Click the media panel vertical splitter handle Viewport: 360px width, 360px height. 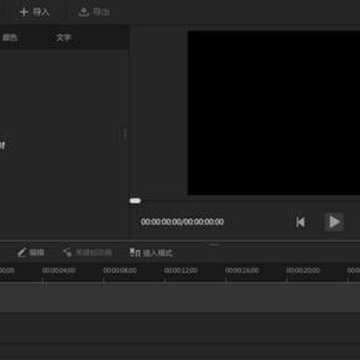click(x=125, y=133)
